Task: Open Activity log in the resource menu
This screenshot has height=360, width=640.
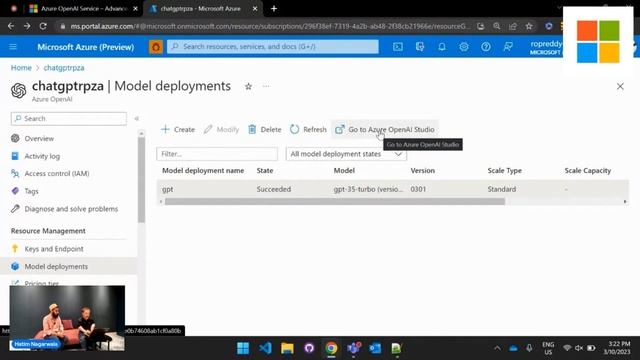Action: click(42, 156)
